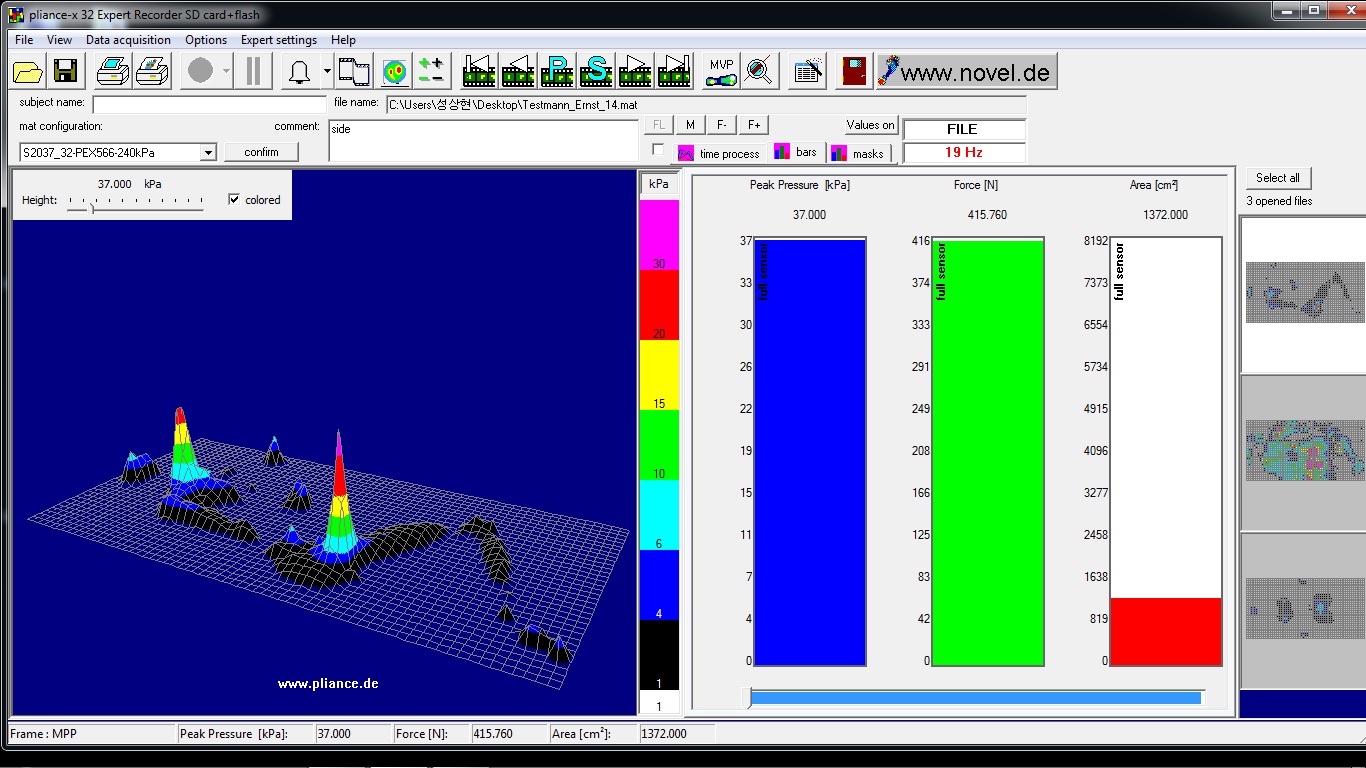Screen dimensions: 1366x768
Task: Step back one frame film-strip icon
Action: (x=518, y=71)
